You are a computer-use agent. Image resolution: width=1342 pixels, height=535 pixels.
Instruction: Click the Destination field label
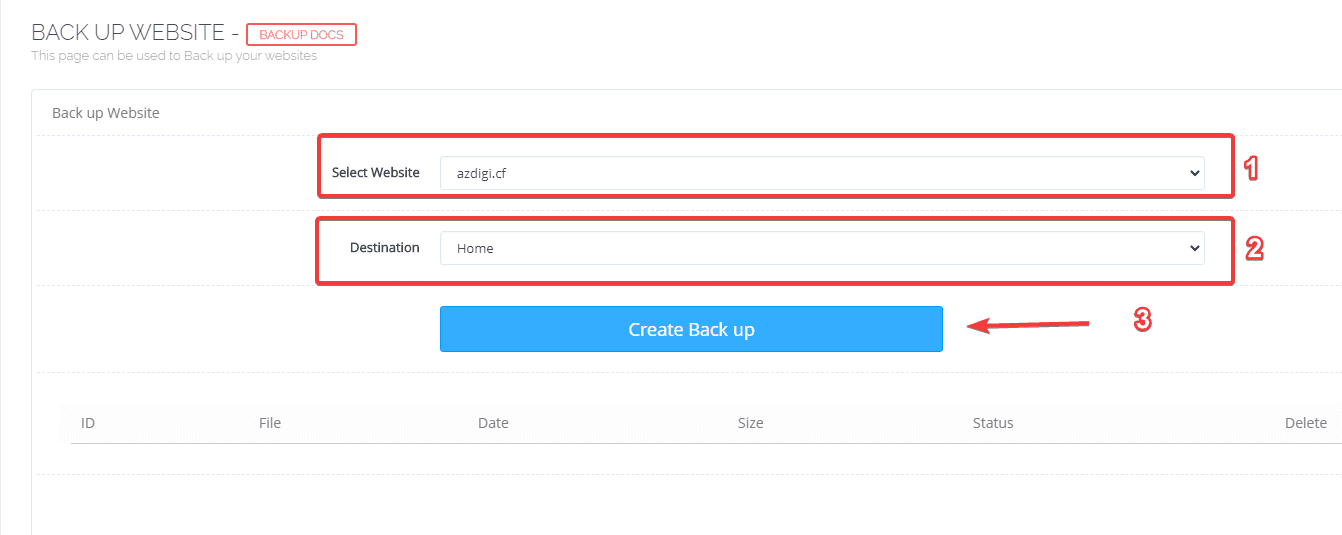coord(384,247)
